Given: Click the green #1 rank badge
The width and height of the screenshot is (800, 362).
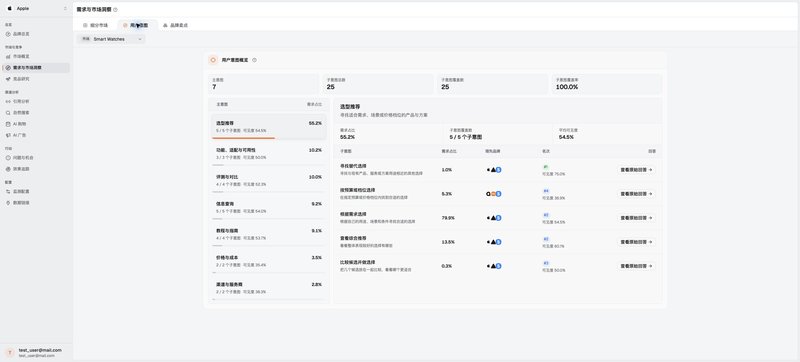Looking at the screenshot, I should point(545,167).
